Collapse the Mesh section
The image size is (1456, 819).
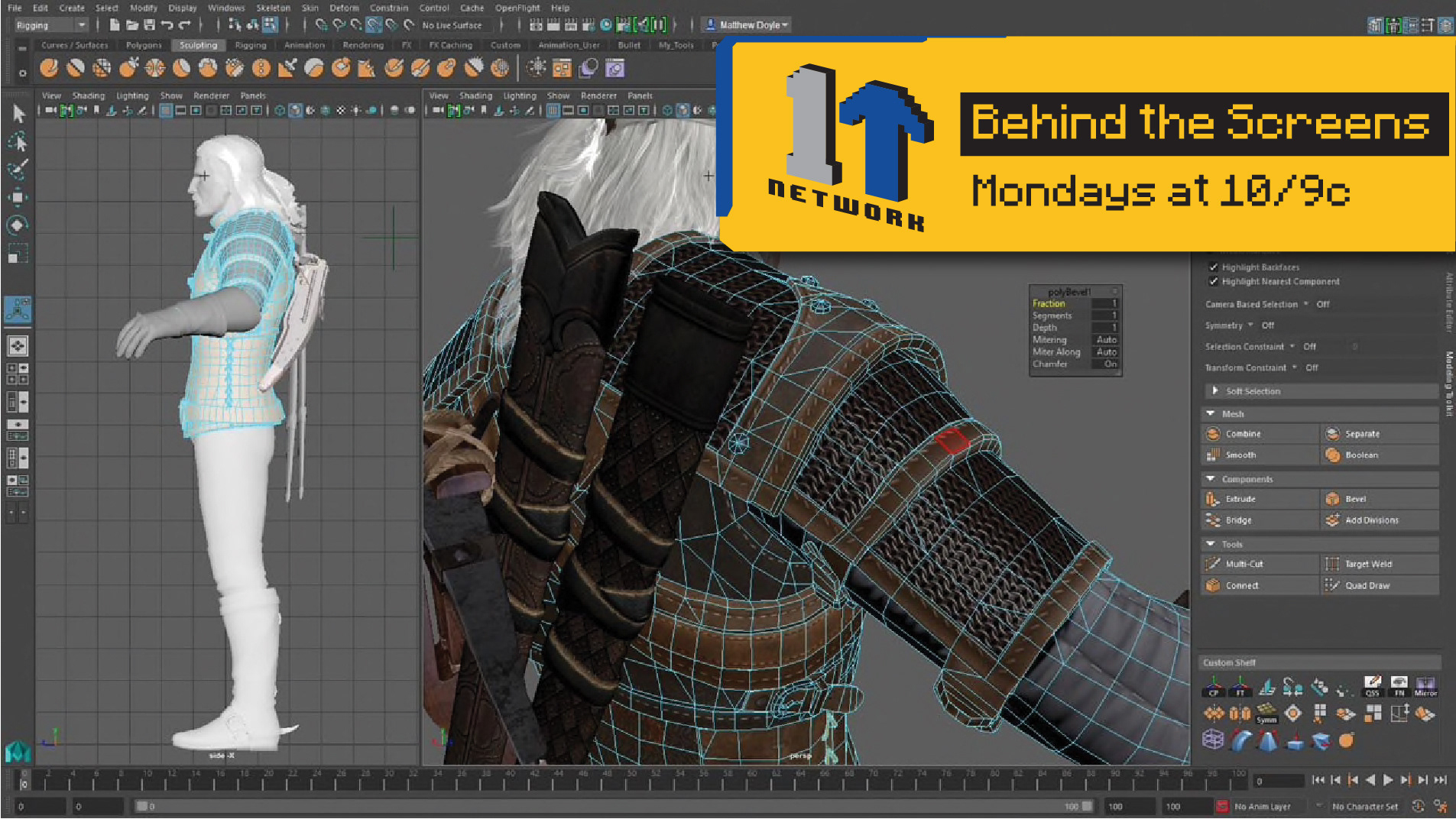click(x=1211, y=414)
